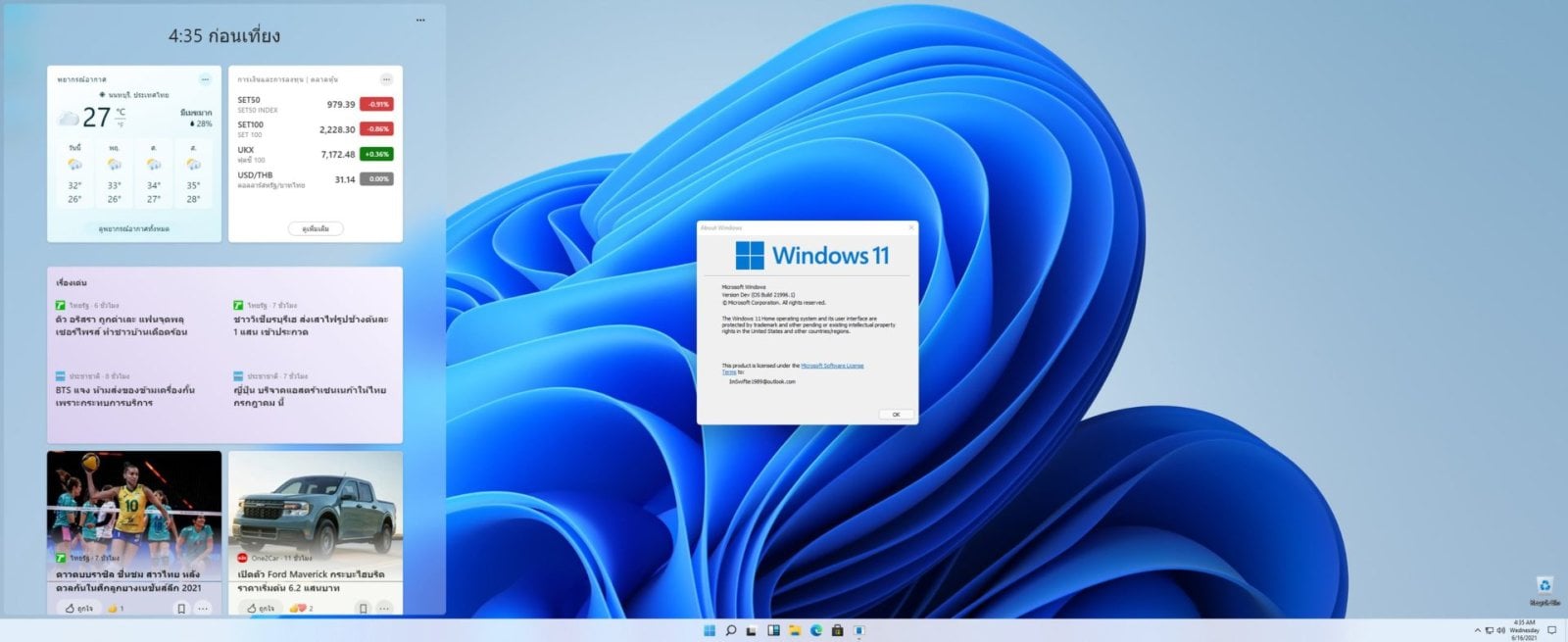
Task: Open Microsoft Edge from the taskbar
Action: point(815,630)
